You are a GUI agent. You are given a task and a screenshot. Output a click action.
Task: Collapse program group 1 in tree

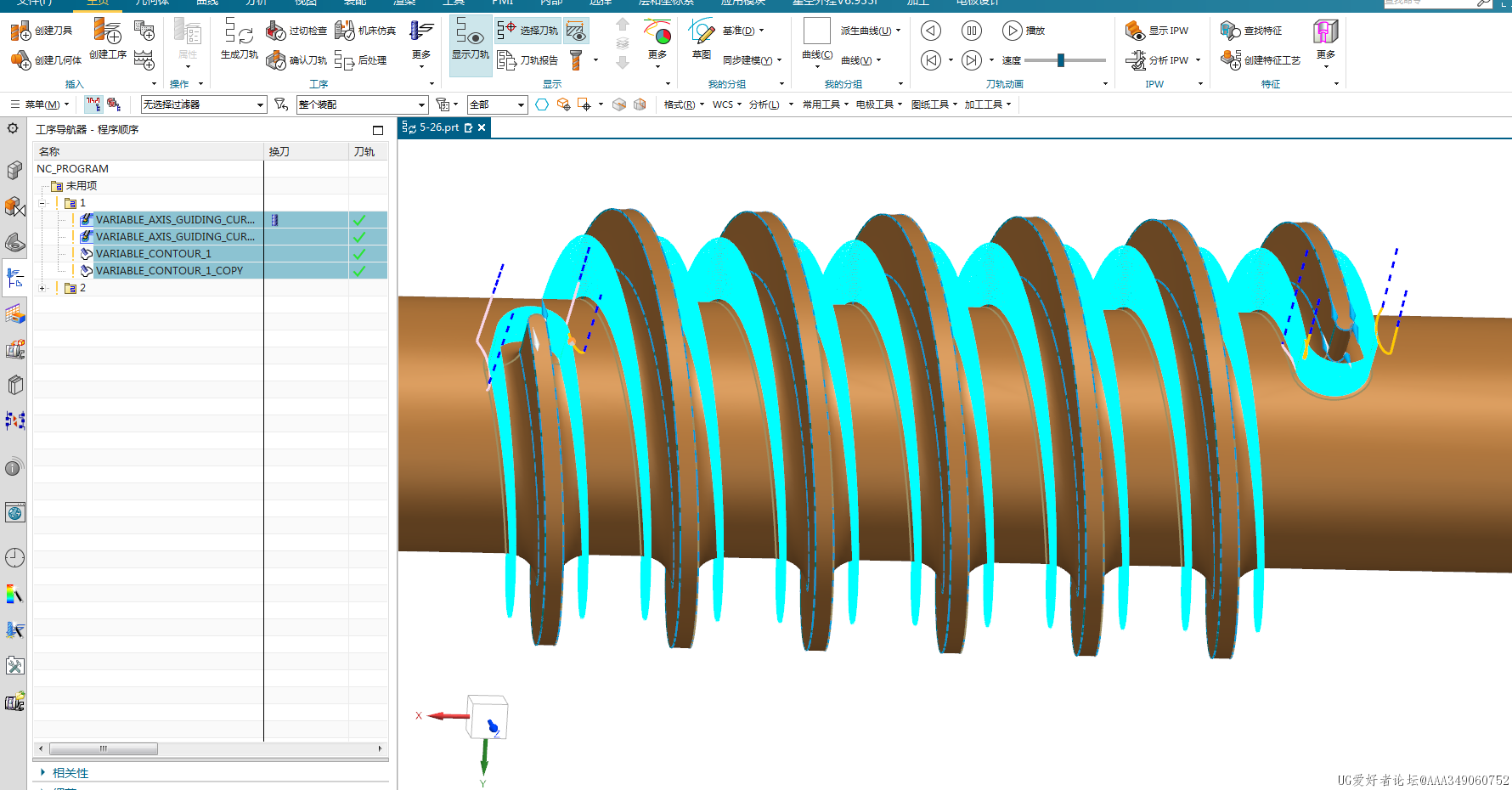tap(42, 203)
